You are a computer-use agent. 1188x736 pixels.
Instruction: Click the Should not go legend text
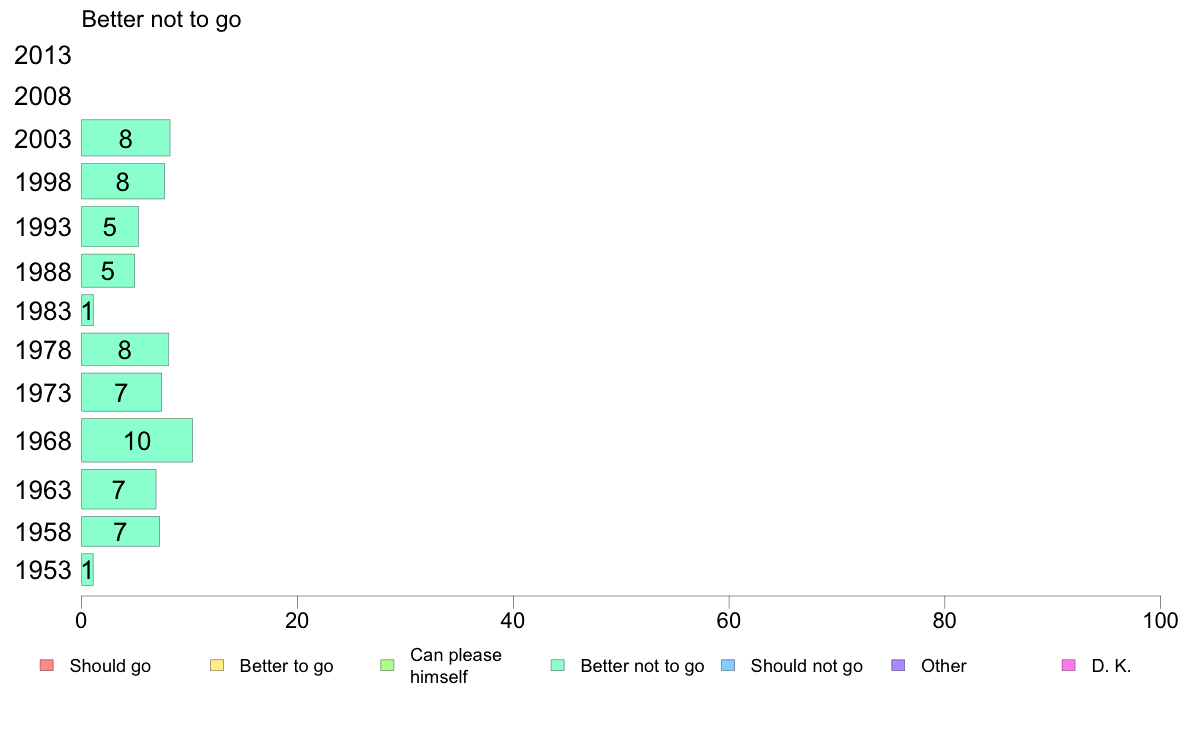[807, 666]
